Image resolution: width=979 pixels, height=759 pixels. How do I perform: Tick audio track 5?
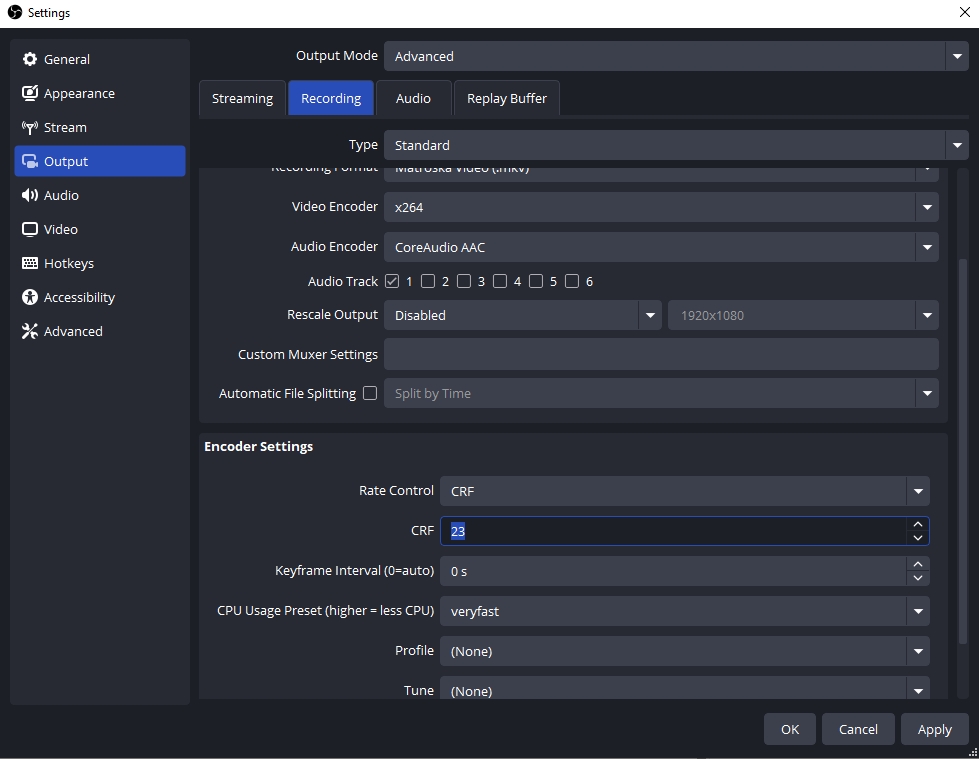(536, 282)
